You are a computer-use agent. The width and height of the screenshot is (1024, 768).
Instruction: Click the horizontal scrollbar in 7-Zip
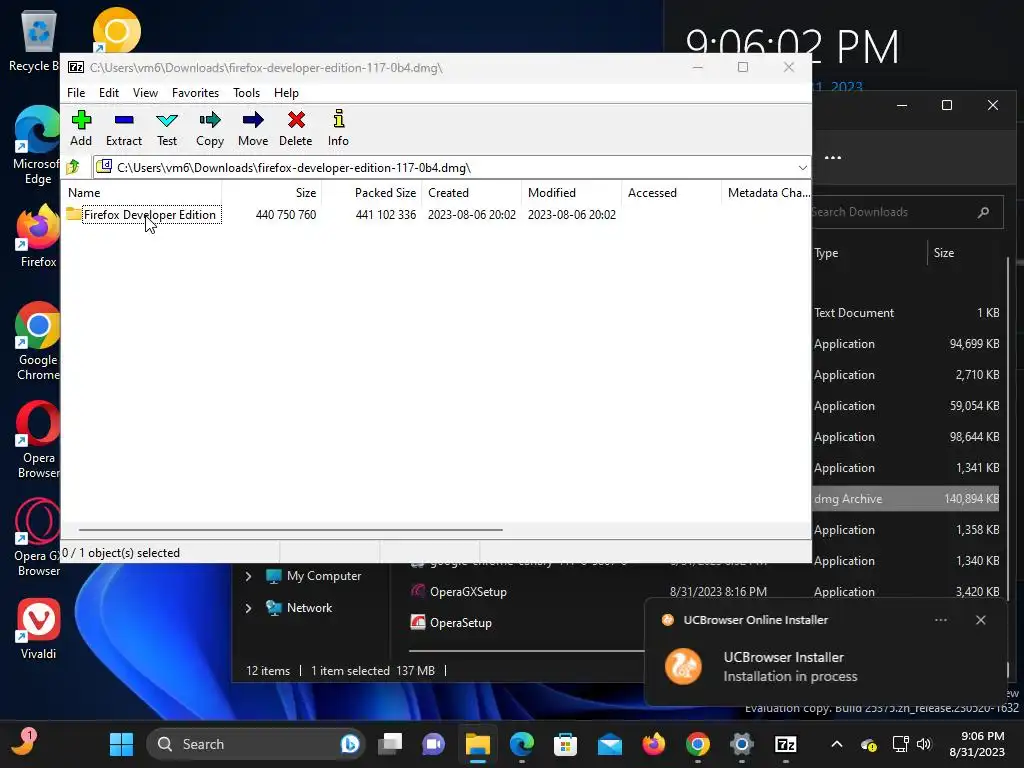291,530
